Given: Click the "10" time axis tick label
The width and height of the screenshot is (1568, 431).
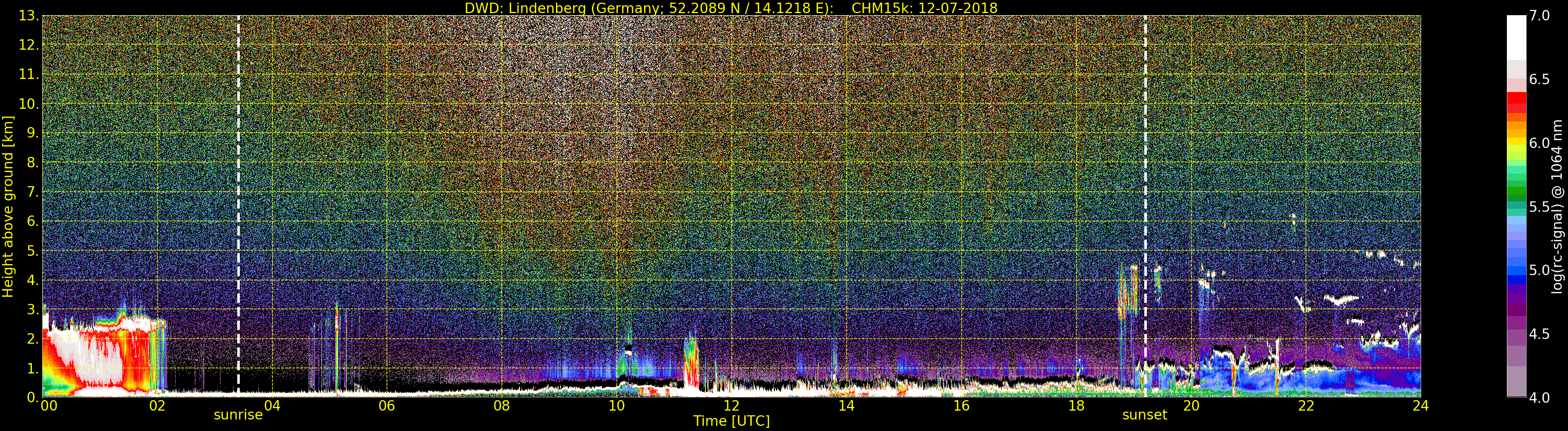Looking at the screenshot, I should tap(617, 405).
